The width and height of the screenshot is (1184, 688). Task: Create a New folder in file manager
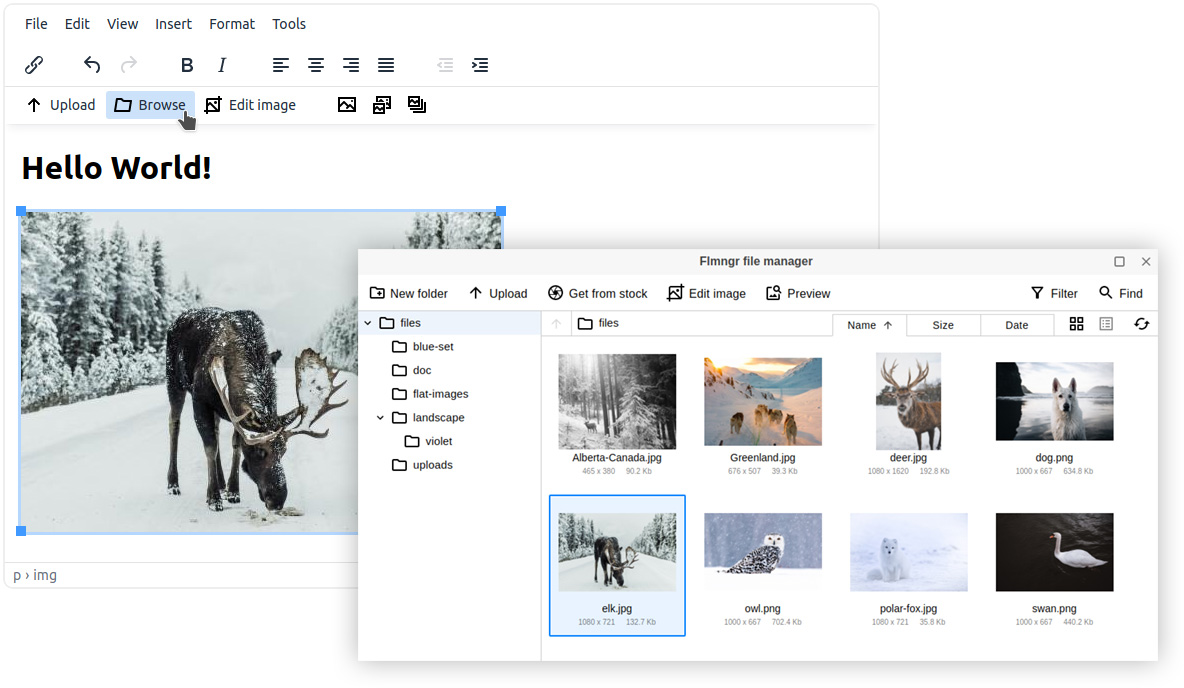(409, 293)
